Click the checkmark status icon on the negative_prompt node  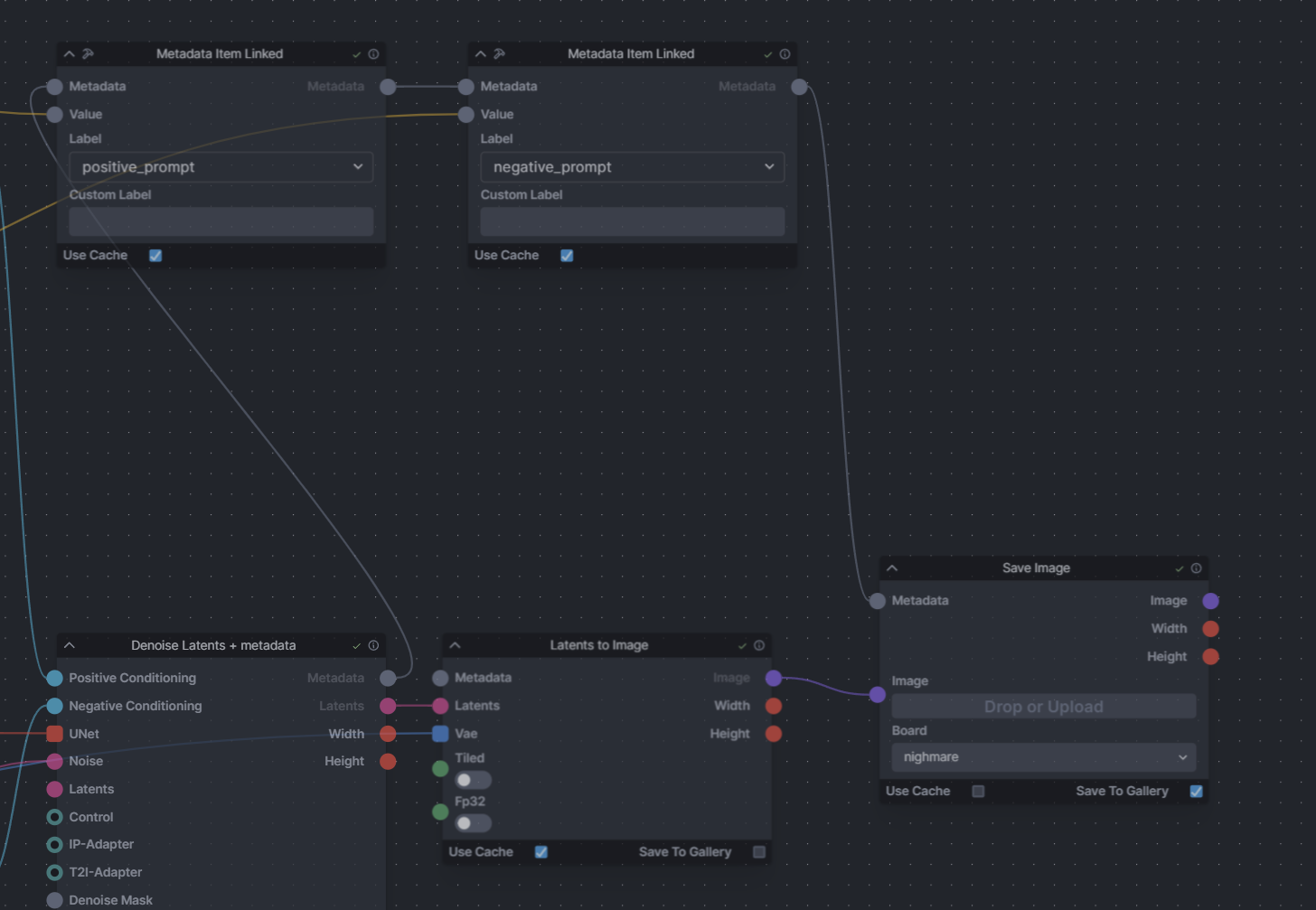point(767,54)
